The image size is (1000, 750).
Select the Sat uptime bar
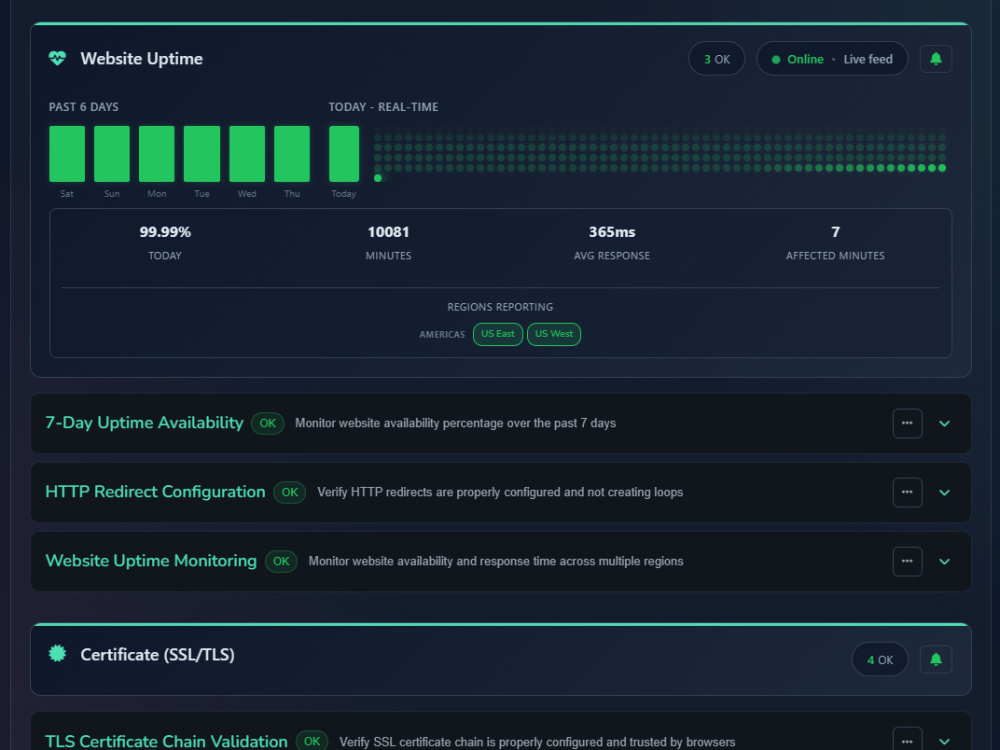pos(67,154)
